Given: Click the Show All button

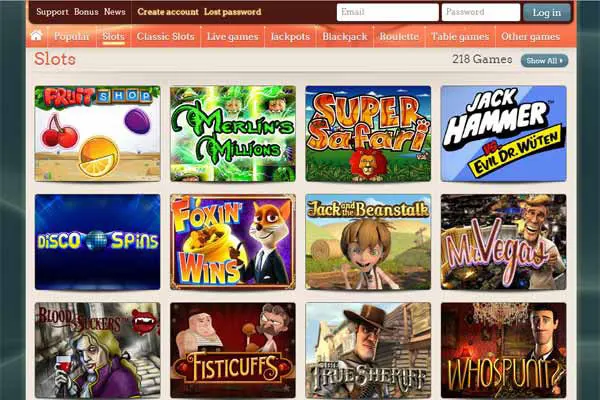Looking at the screenshot, I should point(544,60).
